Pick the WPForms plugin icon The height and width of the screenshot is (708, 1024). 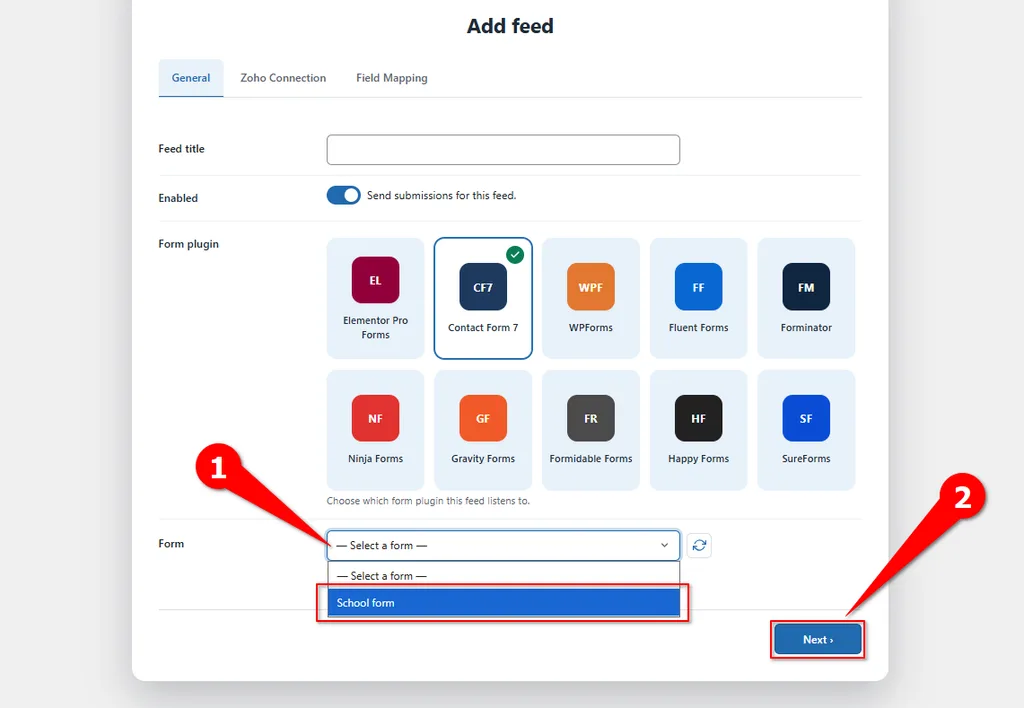pyautogui.click(x=590, y=287)
